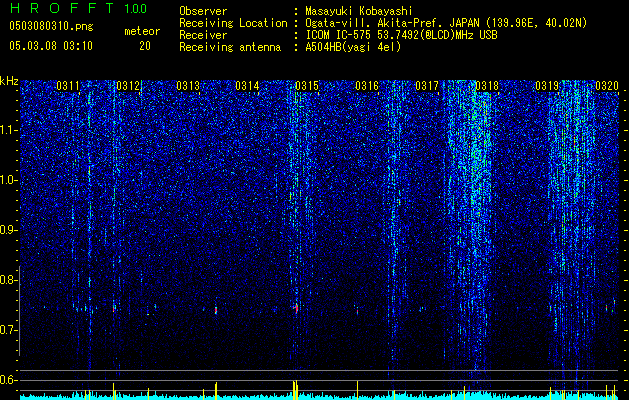Click the 1.0 frequency axis label
Viewport: 629px width, 400px height.
[x=8, y=180]
